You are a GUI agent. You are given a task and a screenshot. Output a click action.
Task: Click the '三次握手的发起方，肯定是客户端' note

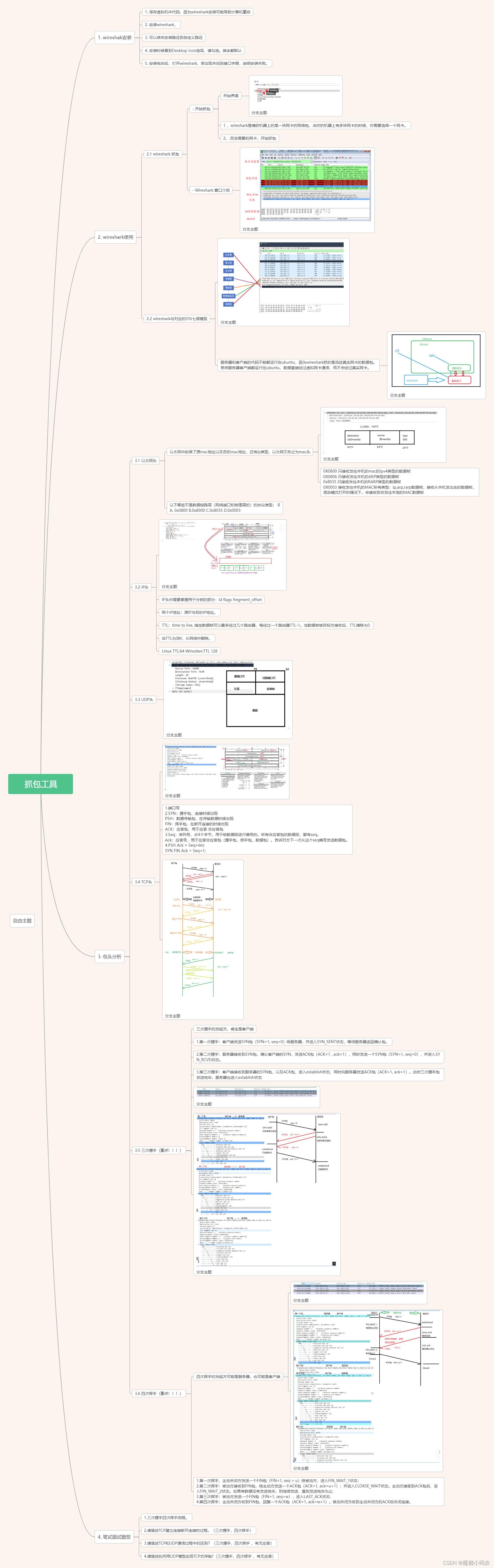[x=224, y=1029]
